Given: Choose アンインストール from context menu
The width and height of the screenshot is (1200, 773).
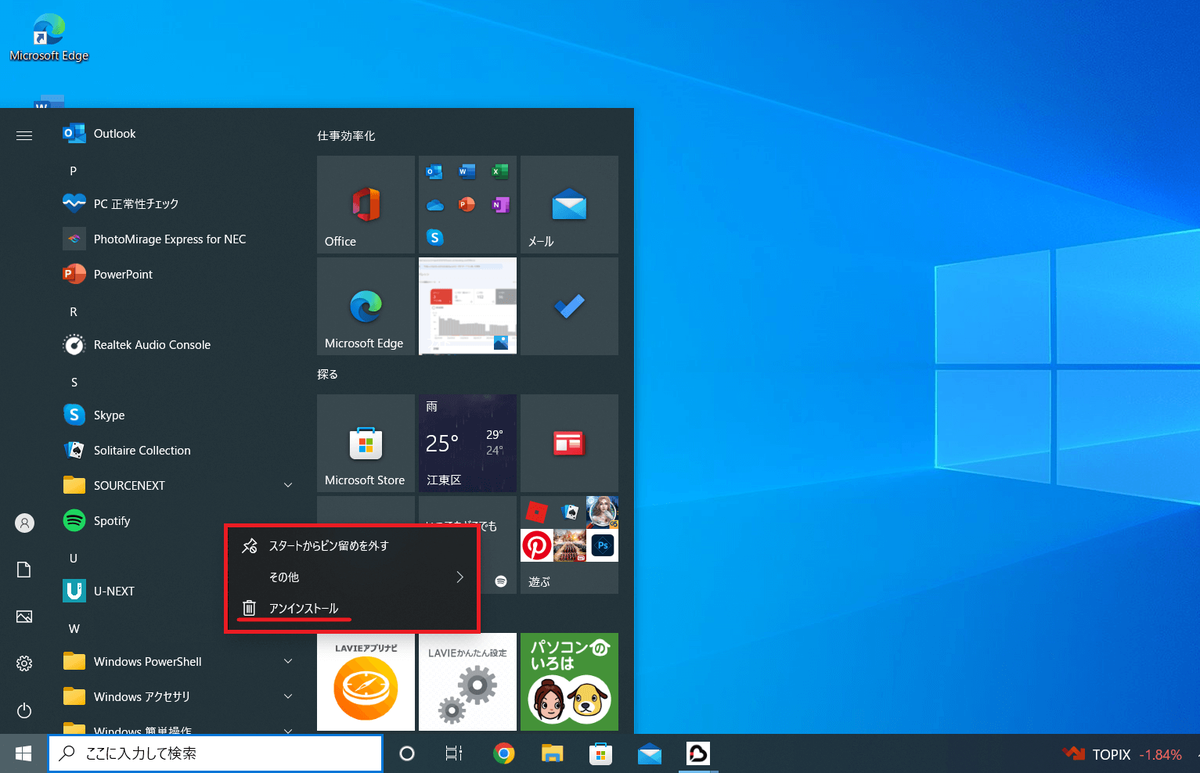Looking at the screenshot, I should point(353,608).
